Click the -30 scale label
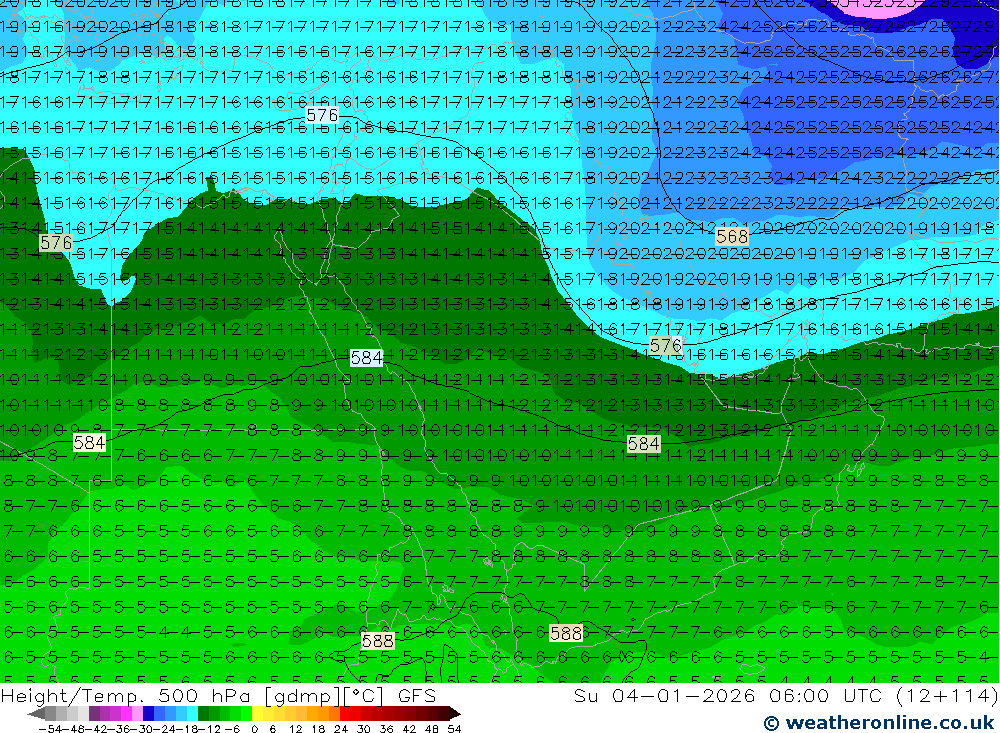Image resolution: width=1000 pixels, height=733 pixels. click(141, 729)
